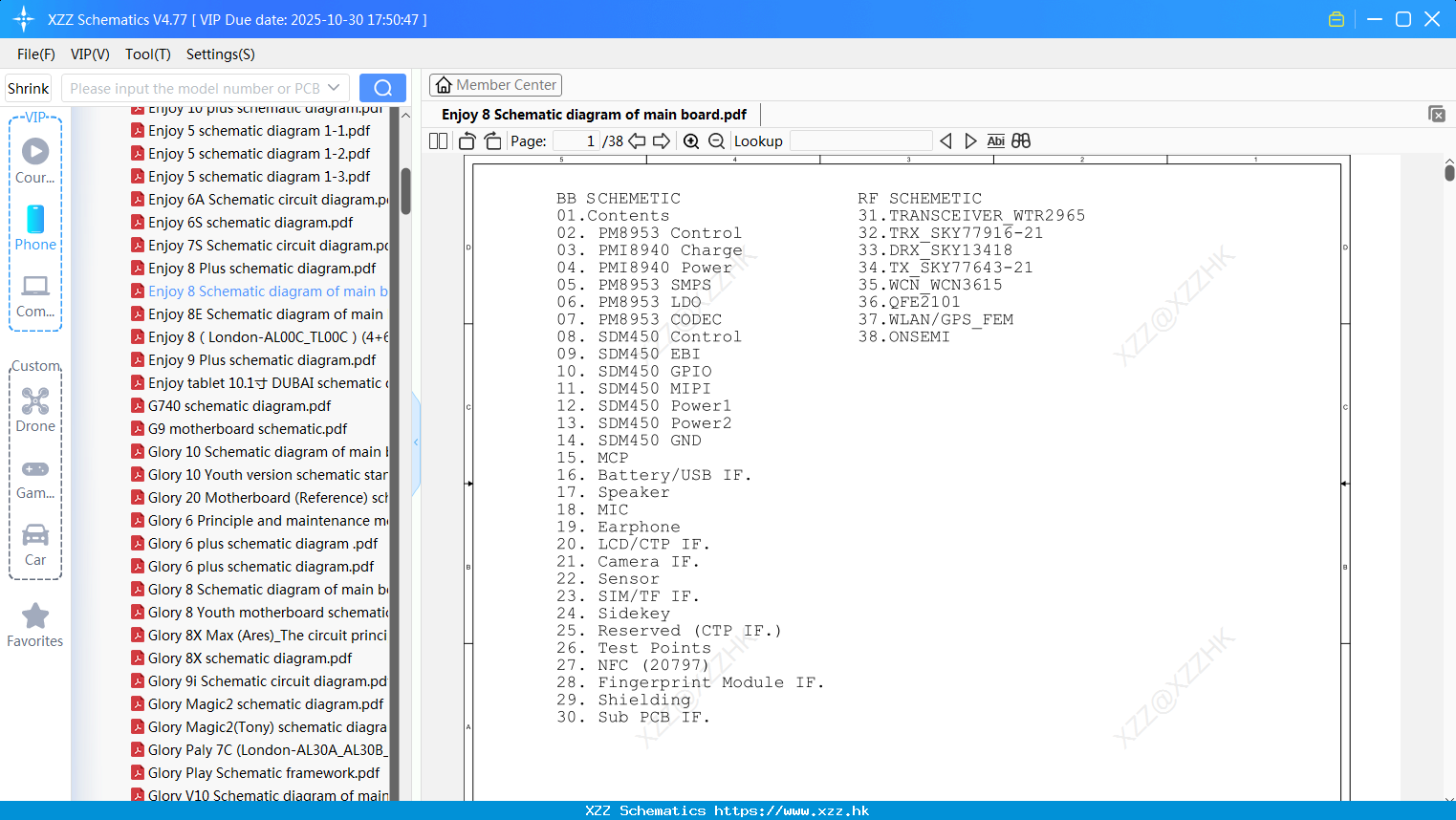Select highlighted Enjoy 8 Schematic diagram entry
1456x820 pixels.
click(x=260, y=291)
